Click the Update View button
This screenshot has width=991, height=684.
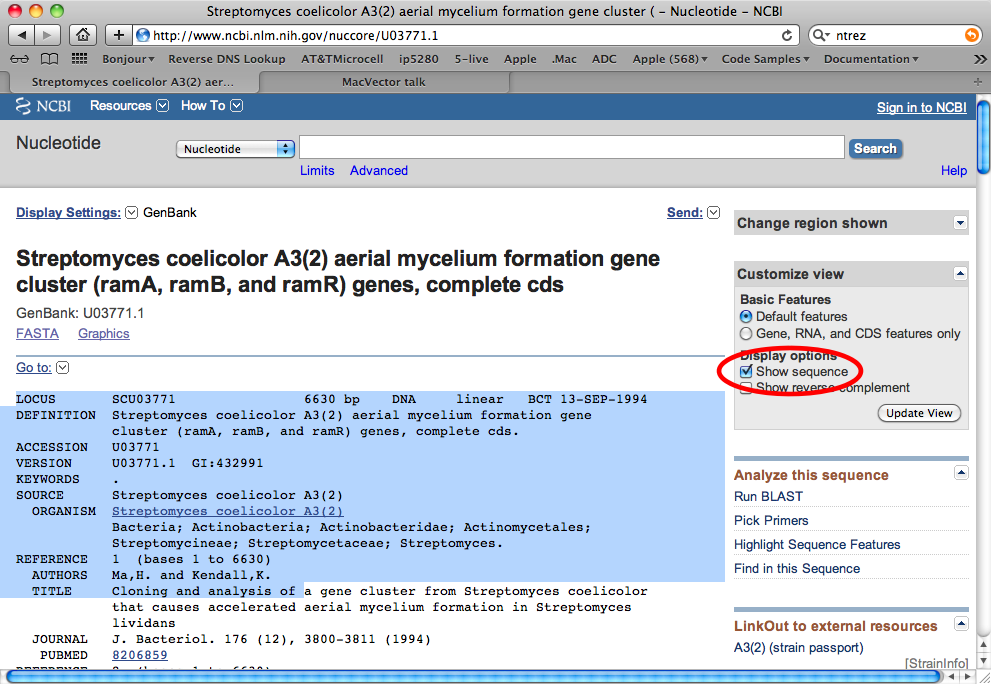tap(919, 413)
